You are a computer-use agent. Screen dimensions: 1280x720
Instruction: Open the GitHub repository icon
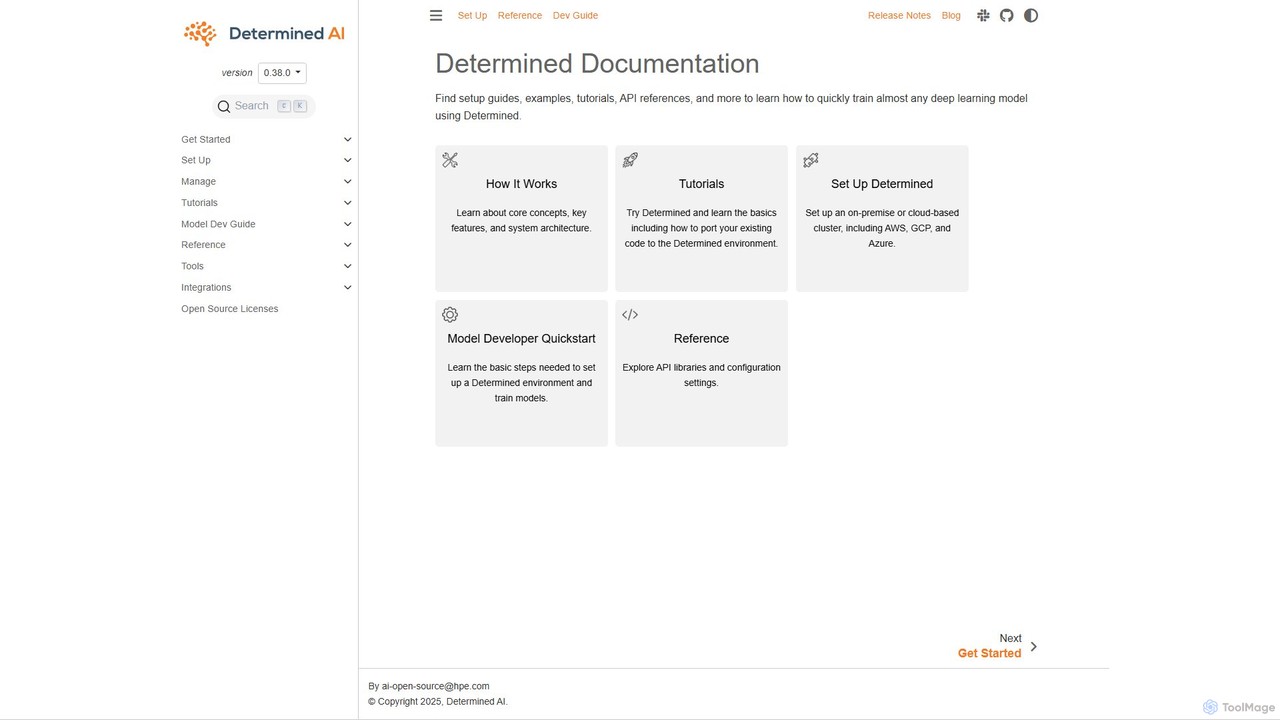click(1007, 15)
